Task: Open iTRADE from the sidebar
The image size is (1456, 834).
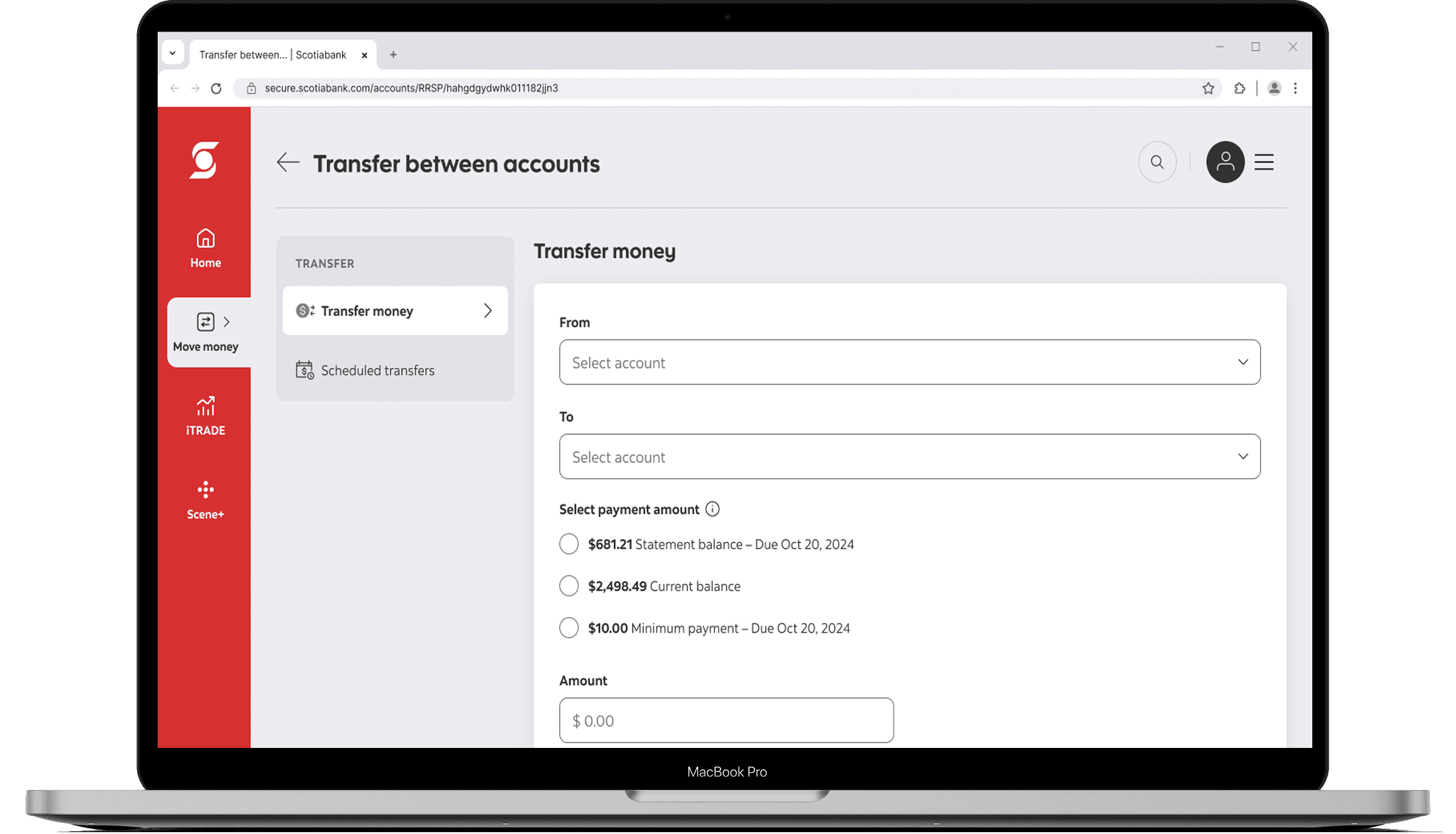Action: 205,416
